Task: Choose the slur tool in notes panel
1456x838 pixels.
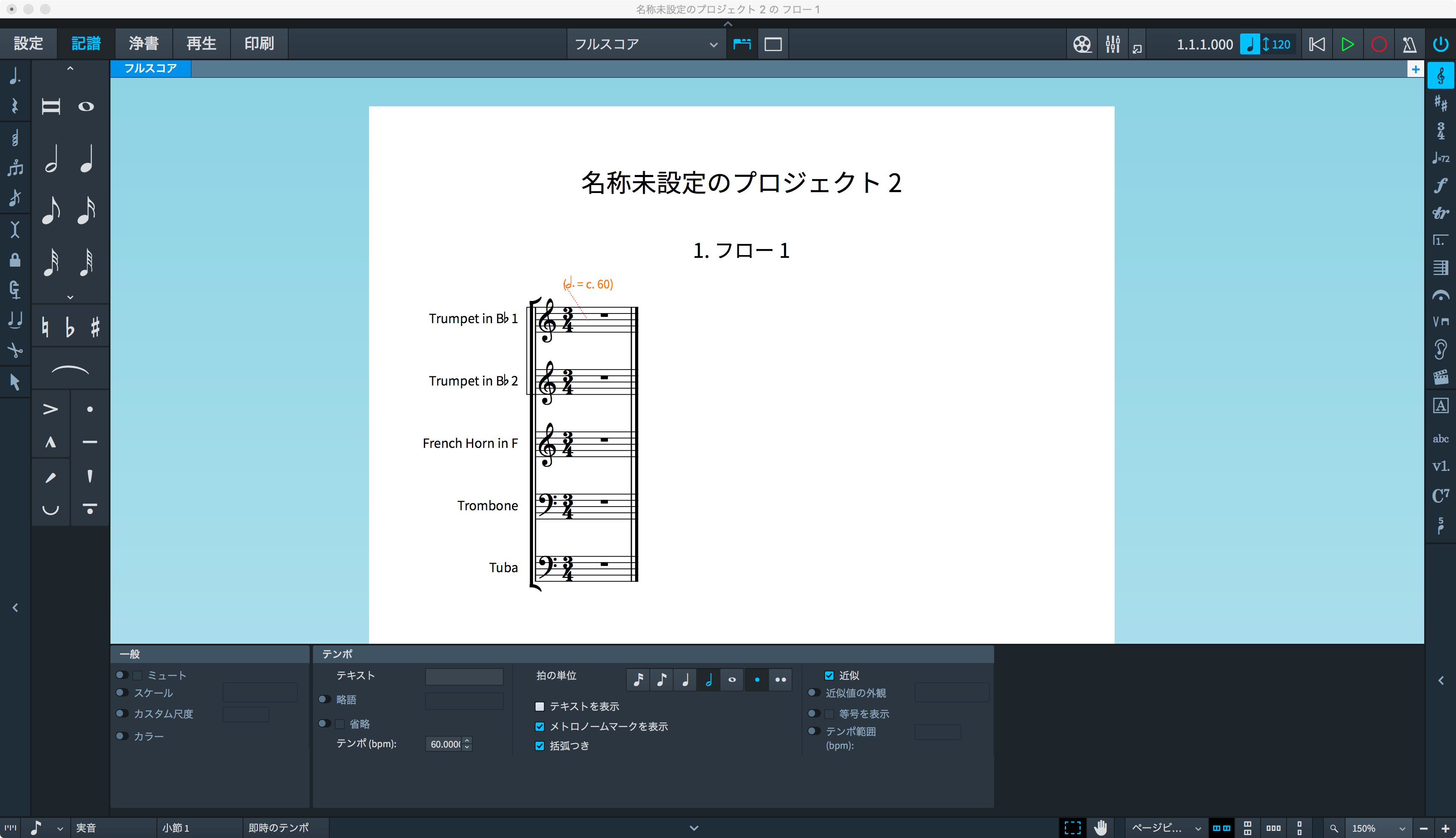Action: click(70, 370)
